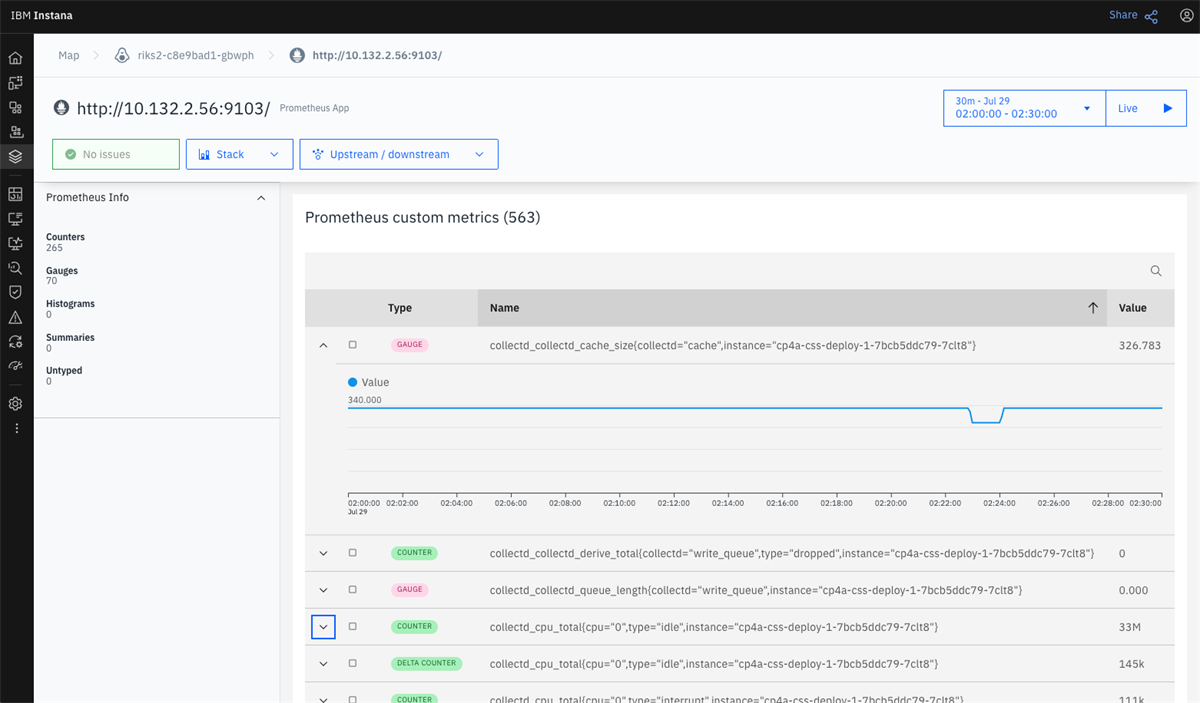Click the play icon beside Live
Screen dimensions: 1200x703
[1168, 108]
